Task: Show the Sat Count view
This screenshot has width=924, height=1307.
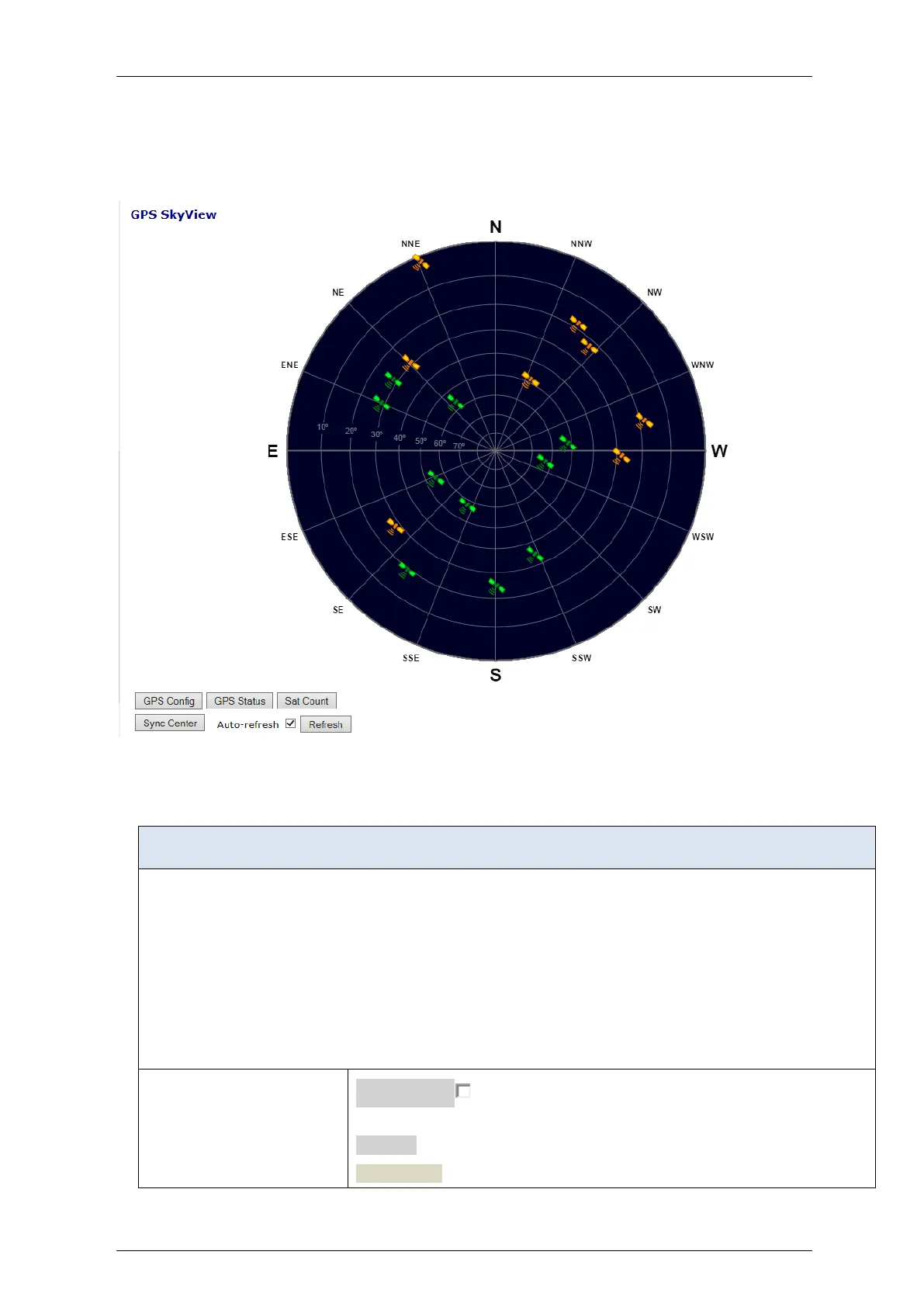Action: pyautogui.click(x=306, y=701)
